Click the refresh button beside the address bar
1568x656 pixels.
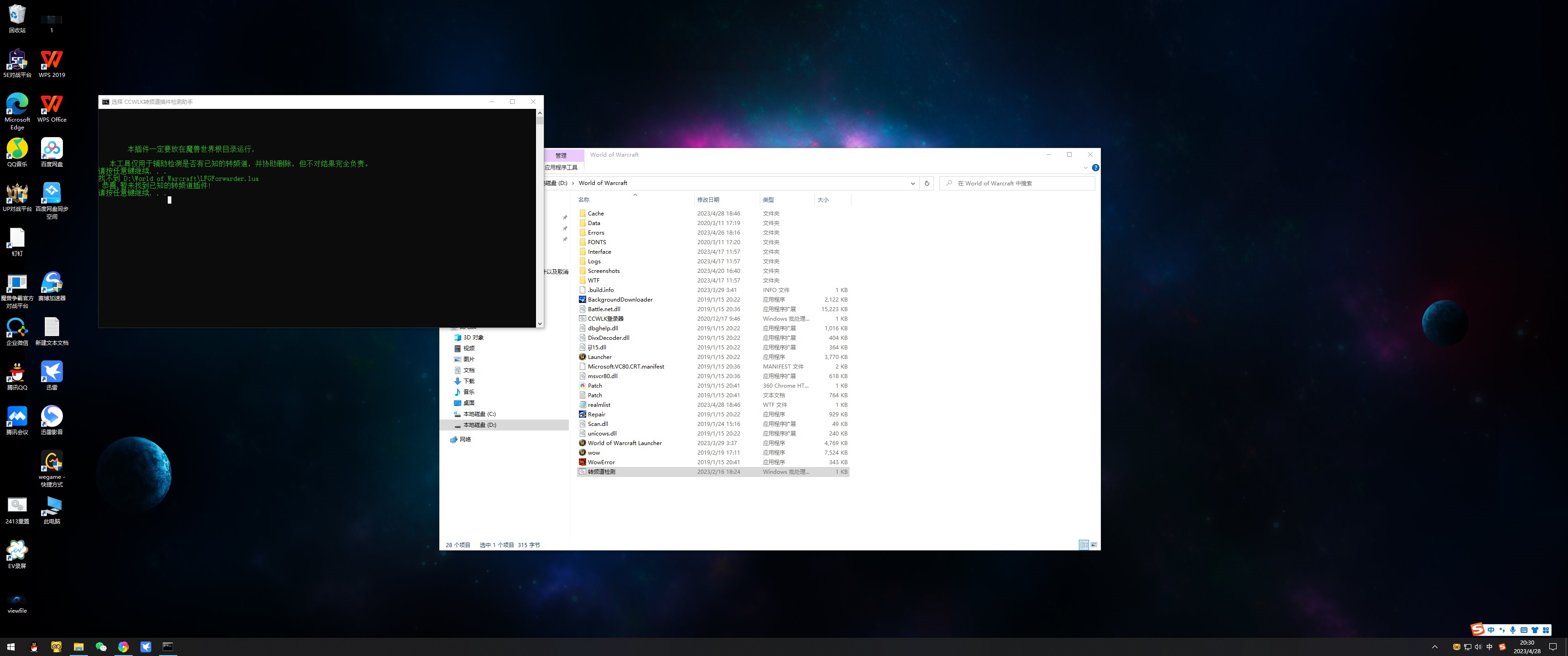pyautogui.click(x=926, y=183)
